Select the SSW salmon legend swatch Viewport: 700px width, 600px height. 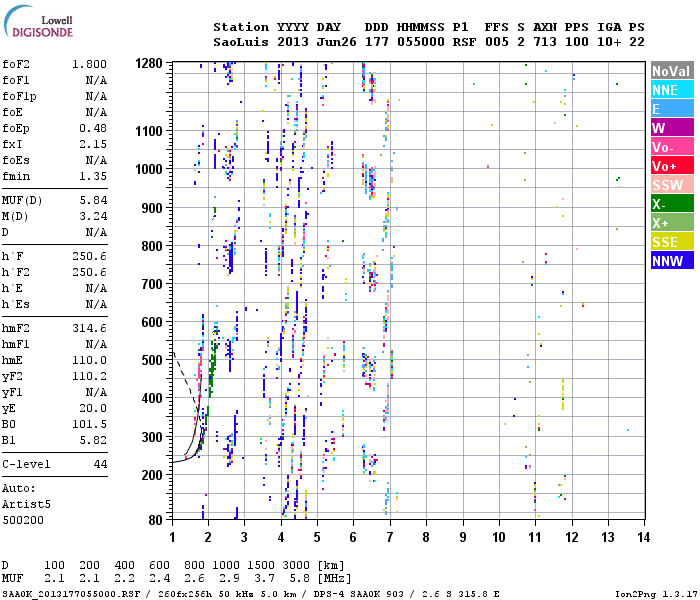(672, 185)
